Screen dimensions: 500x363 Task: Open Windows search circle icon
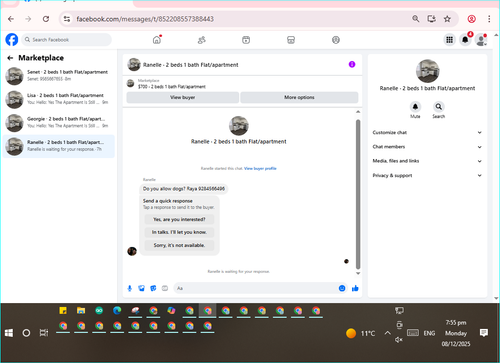point(26,333)
